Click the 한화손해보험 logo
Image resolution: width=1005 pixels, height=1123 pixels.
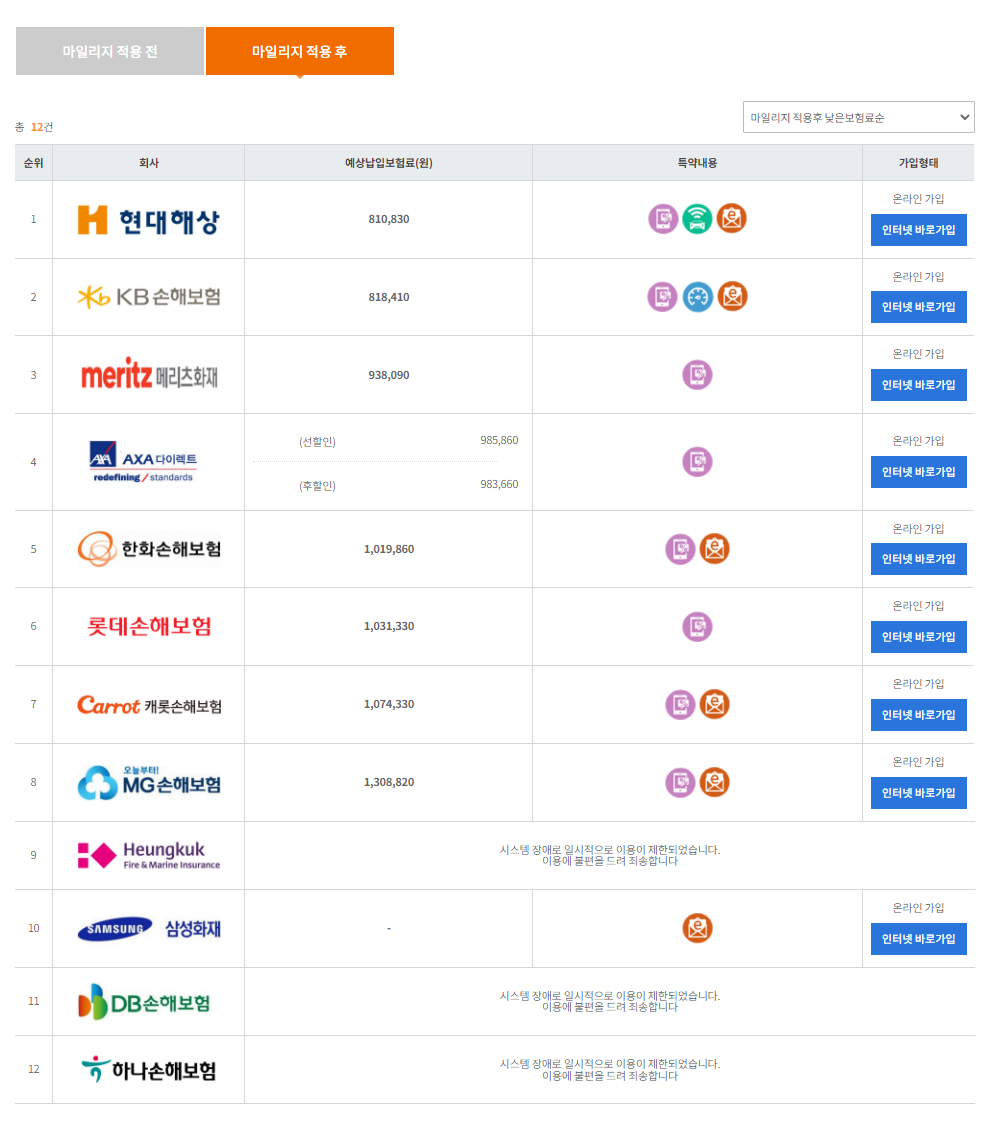point(149,549)
